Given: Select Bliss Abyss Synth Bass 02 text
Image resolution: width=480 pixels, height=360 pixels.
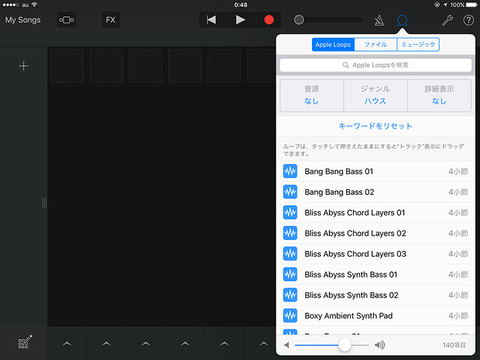Looking at the screenshot, I should [351, 295].
